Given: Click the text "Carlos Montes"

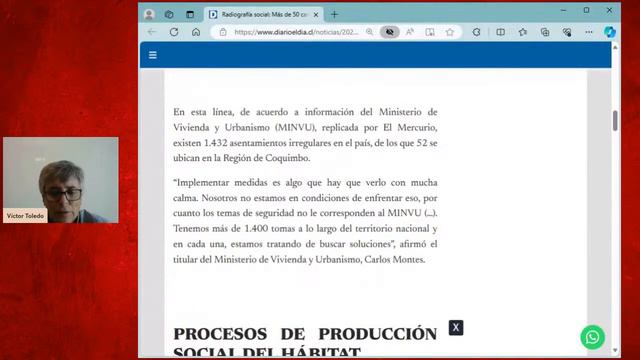Looking at the screenshot, I should point(394,260).
